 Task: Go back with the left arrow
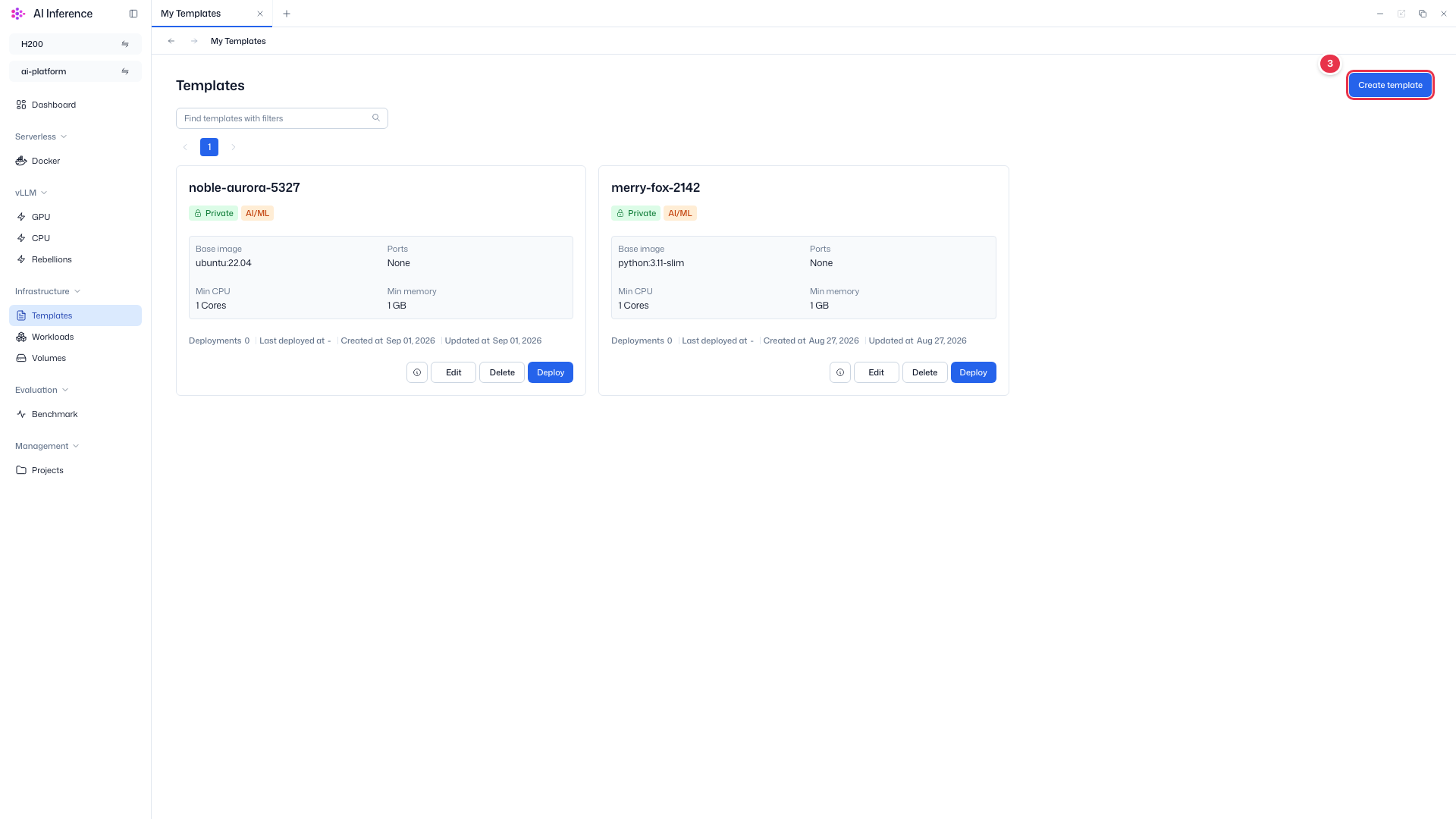click(171, 41)
